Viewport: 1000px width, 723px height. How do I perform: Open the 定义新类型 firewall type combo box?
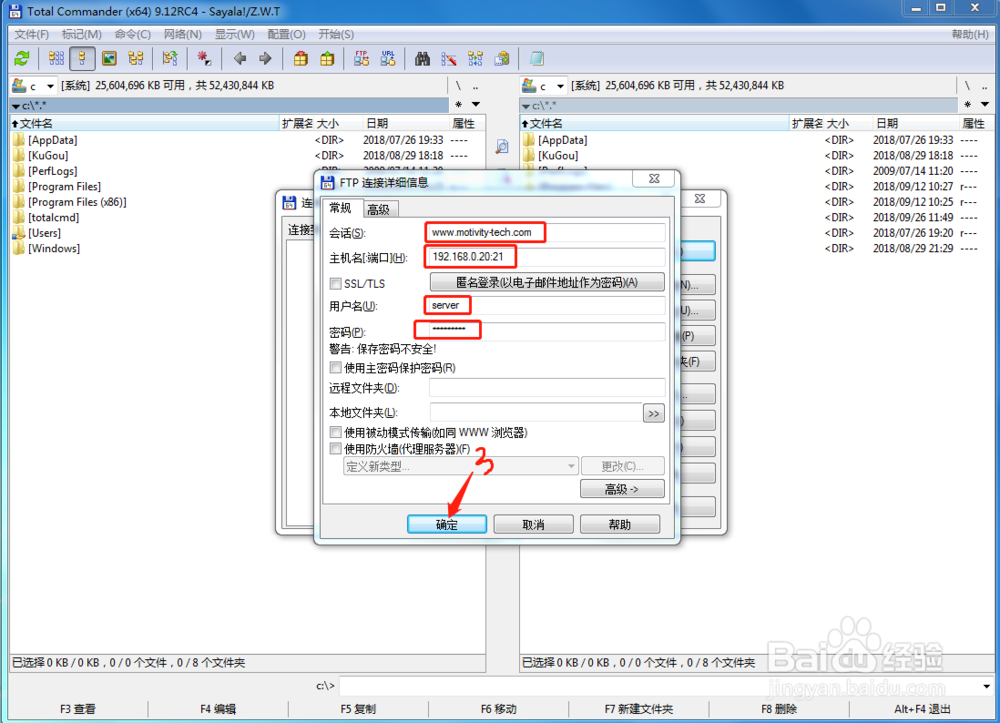(460, 466)
